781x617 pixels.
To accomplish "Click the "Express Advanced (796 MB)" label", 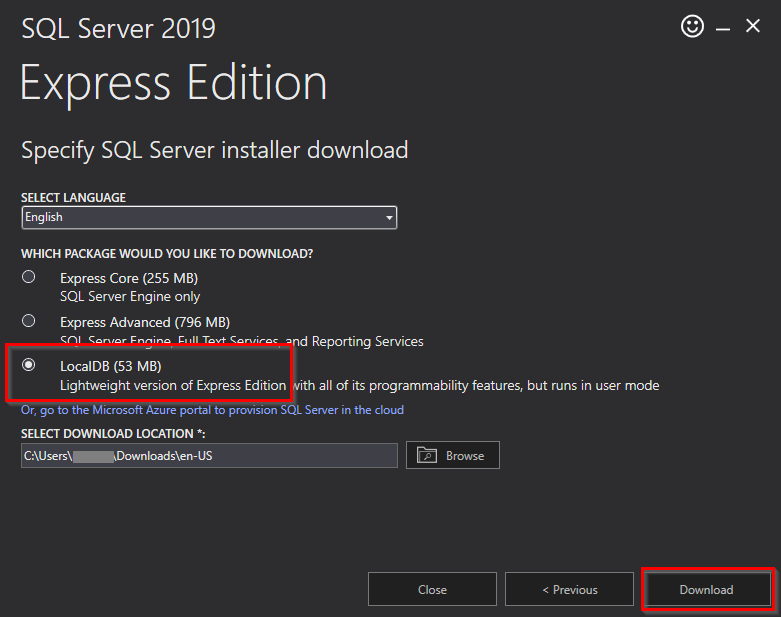I will point(145,322).
